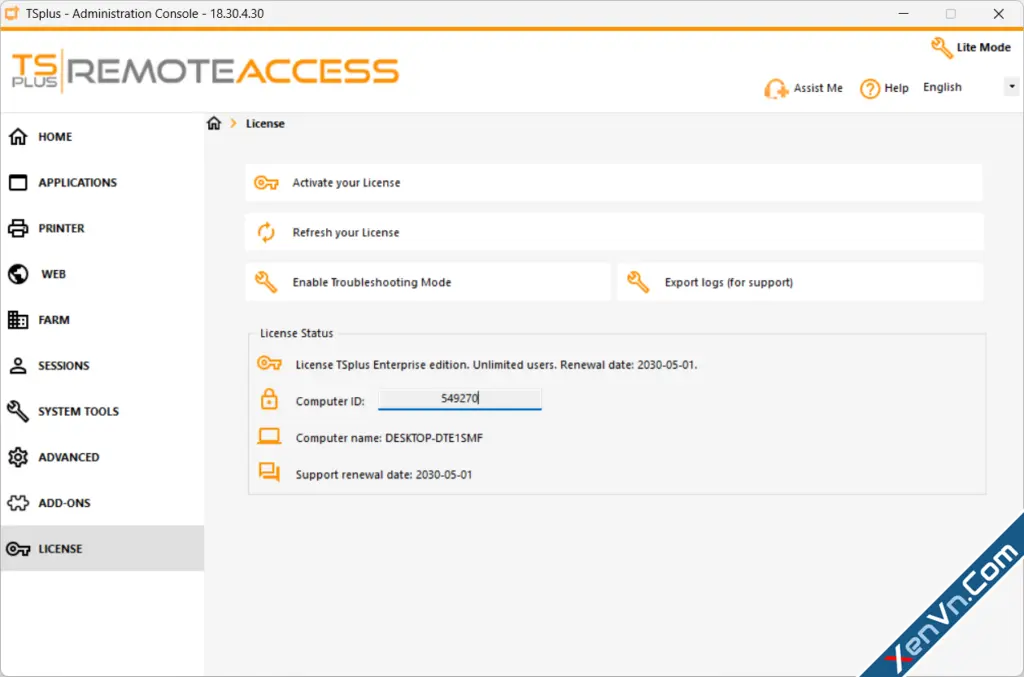Click the key icon in License Status
1024x677 pixels.
pyautogui.click(x=269, y=363)
